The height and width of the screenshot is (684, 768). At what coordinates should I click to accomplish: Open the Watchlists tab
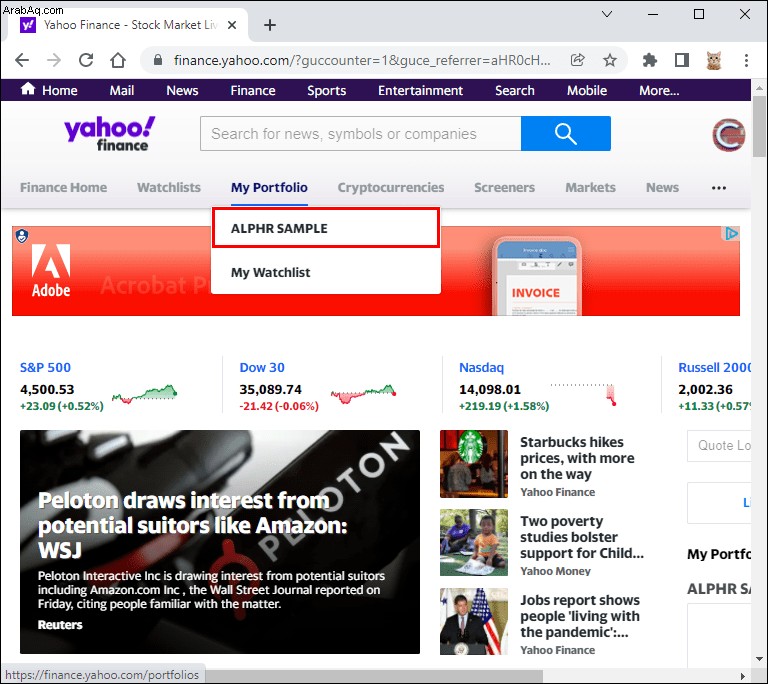click(x=169, y=187)
